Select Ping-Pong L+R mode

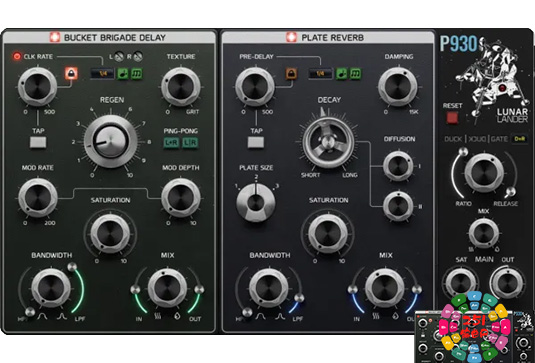point(171,142)
